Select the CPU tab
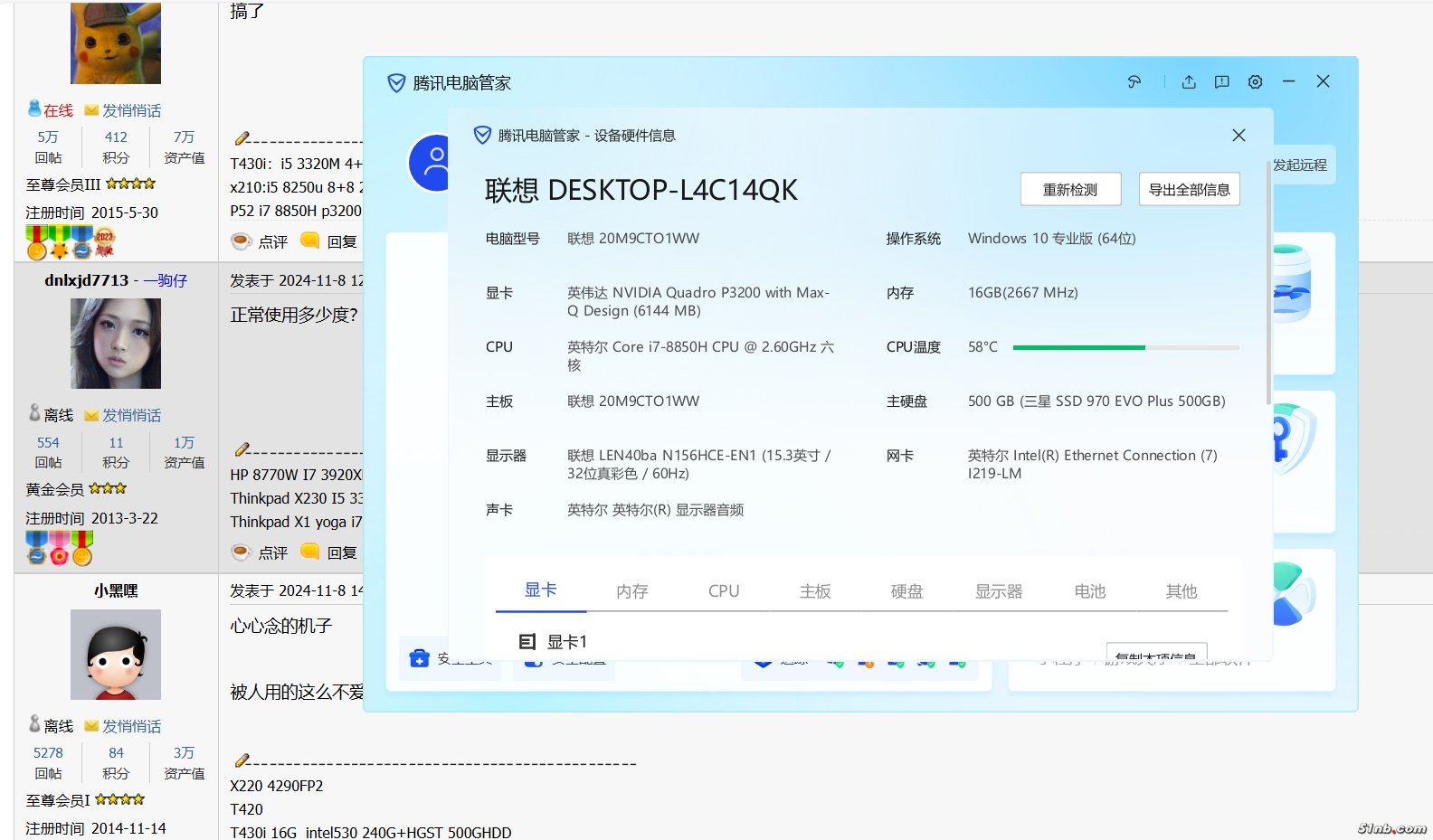This screenshot has height=840, width=1433. tap(724, 591)
